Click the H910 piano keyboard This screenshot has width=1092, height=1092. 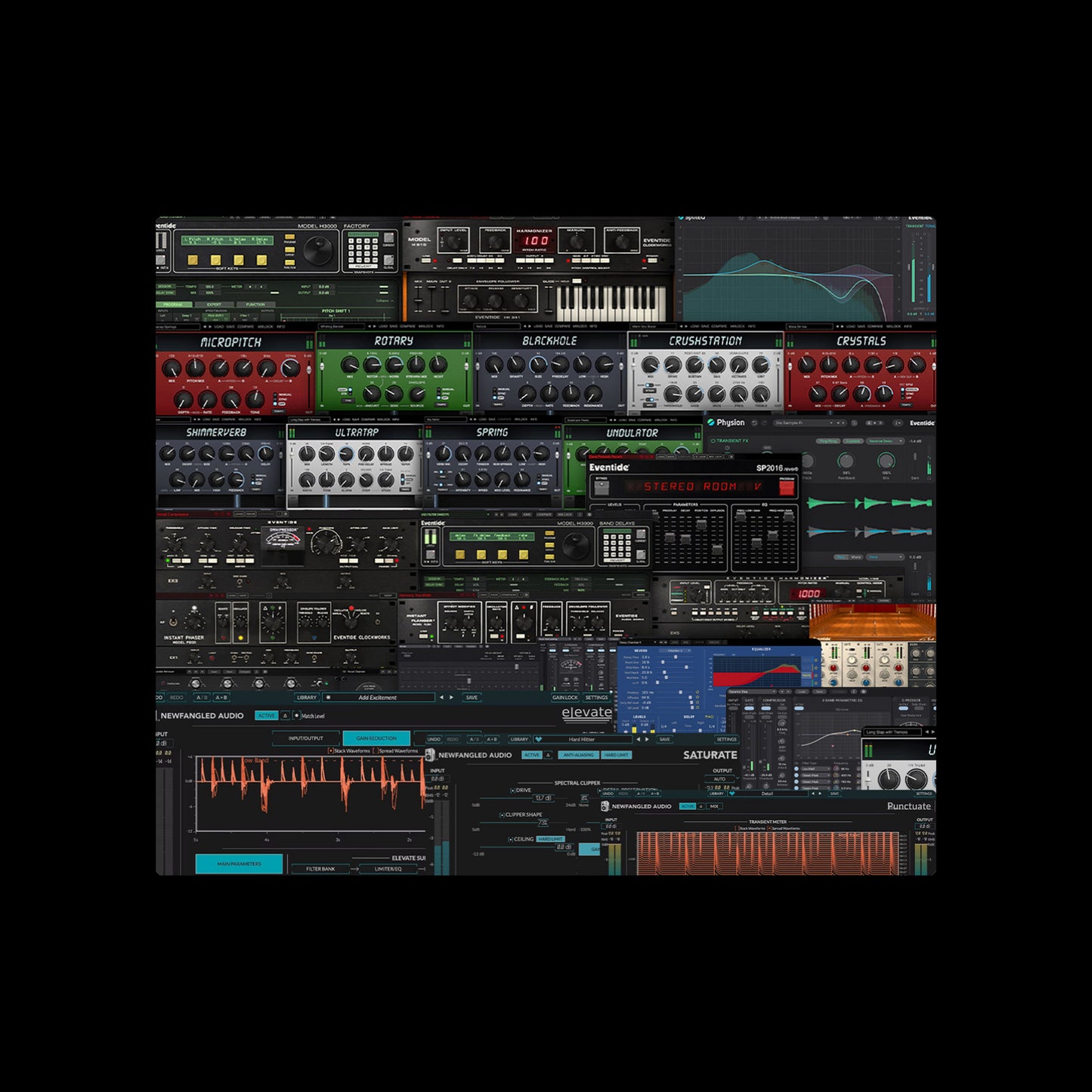point(612,302)
